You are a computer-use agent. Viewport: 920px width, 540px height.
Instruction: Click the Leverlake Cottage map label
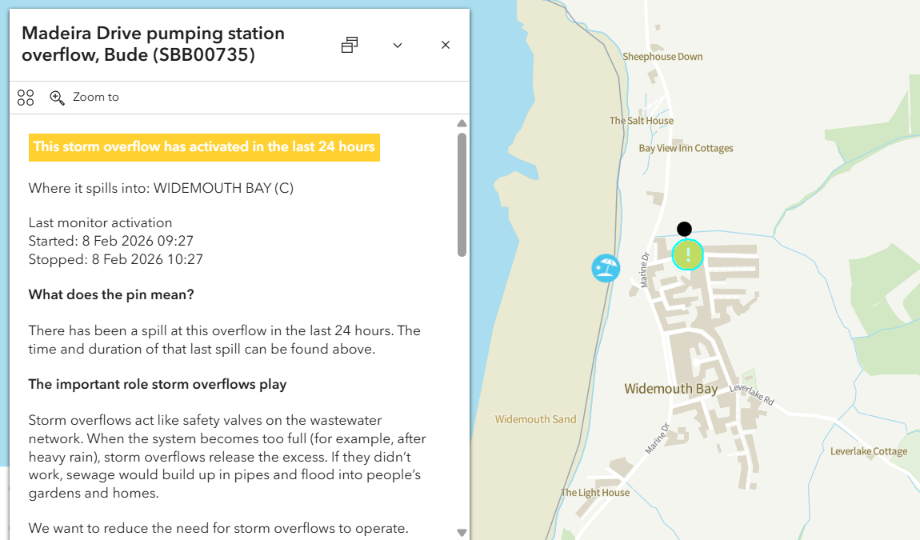[x=868, y=451]
